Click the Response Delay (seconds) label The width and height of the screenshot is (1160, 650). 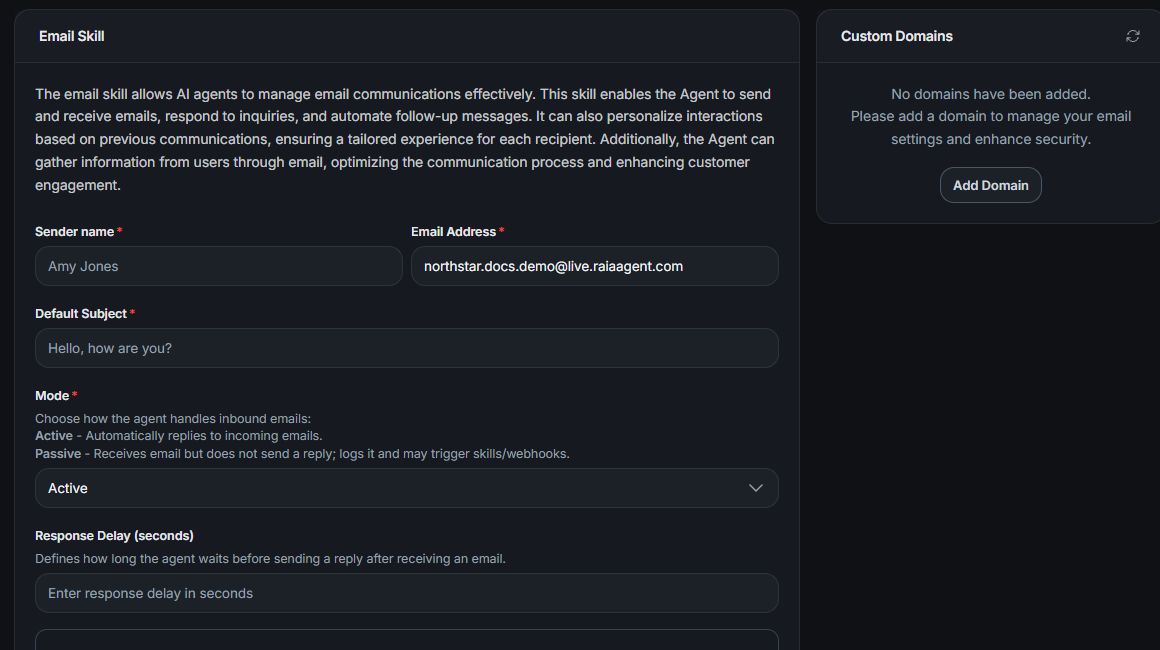(x=114, y=535)
